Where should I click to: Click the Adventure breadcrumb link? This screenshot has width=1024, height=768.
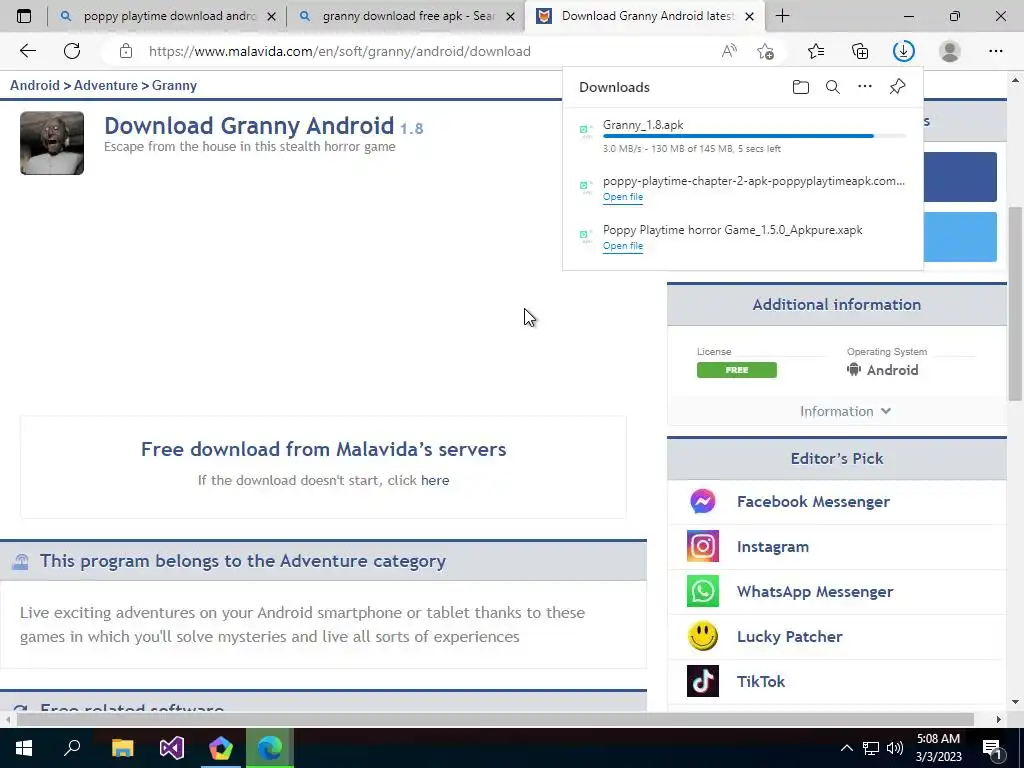pos(106,86)
